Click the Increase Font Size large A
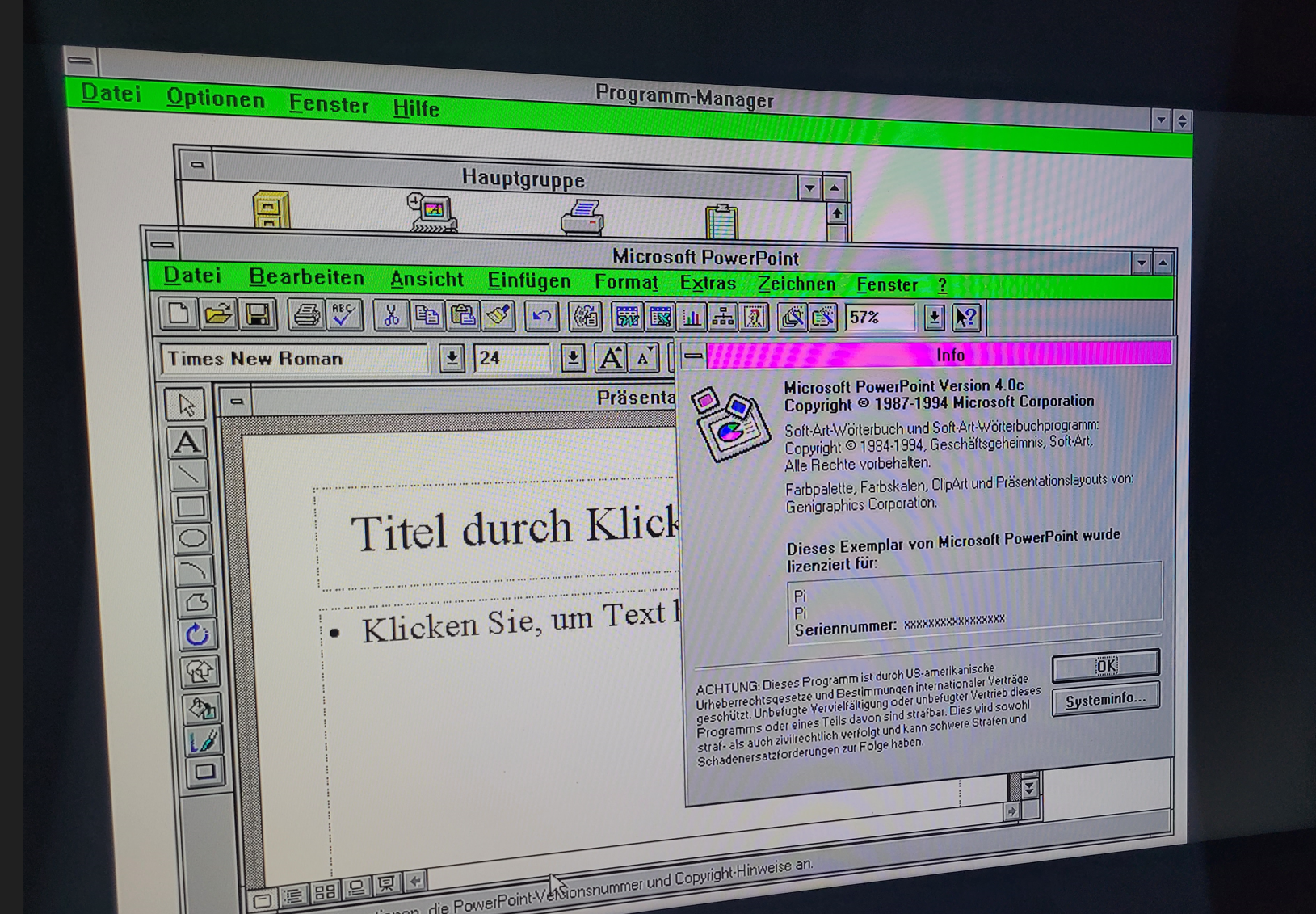This screenshot has height=914, width=1316. click(611, 357)
